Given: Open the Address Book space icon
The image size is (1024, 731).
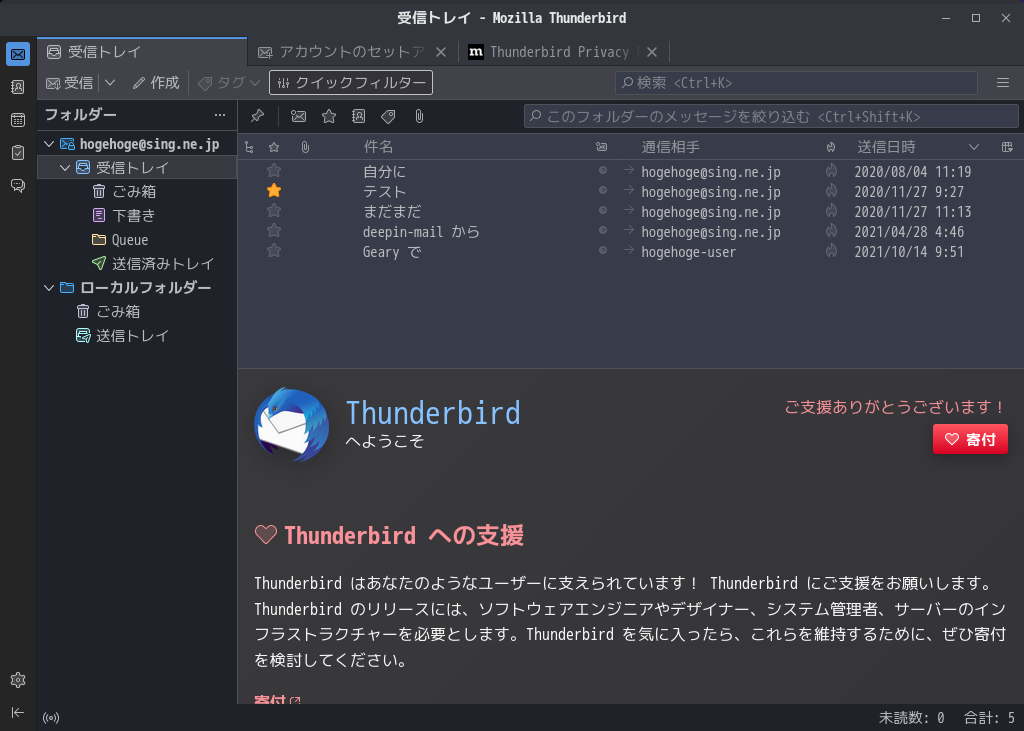Looking at the screenshot, I should click(x=18, y=87).
